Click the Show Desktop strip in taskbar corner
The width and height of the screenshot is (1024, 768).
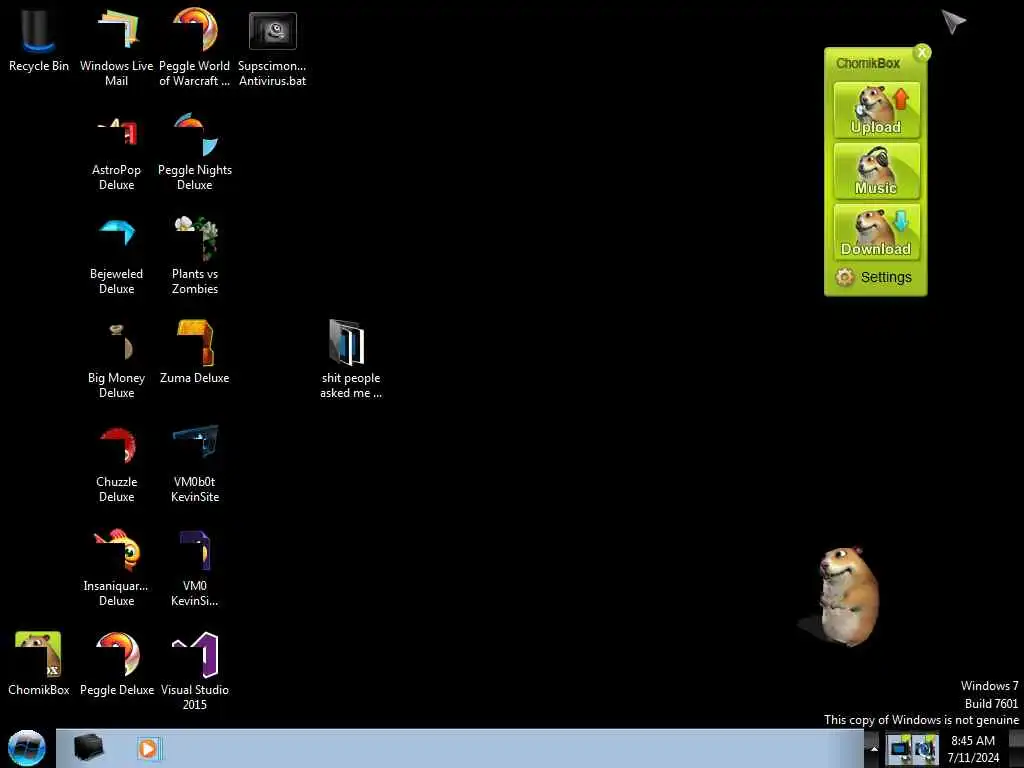pyautogui.click(x=1016, y=748)
